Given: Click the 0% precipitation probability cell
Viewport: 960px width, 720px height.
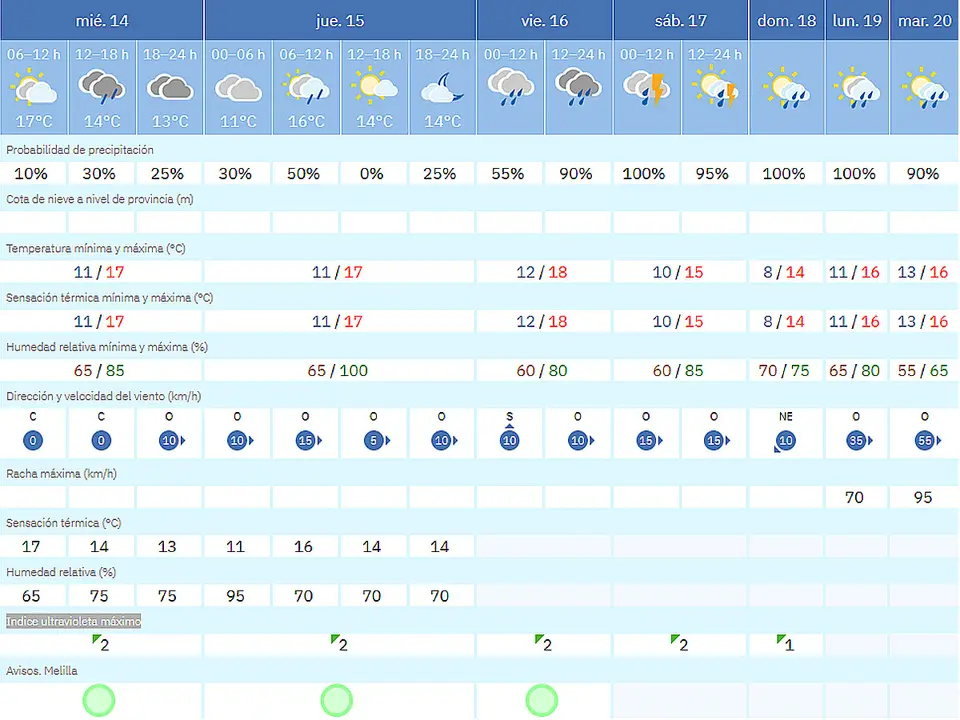Looking at the screenshot, I should pyautogui.click(x=372, y=174).
